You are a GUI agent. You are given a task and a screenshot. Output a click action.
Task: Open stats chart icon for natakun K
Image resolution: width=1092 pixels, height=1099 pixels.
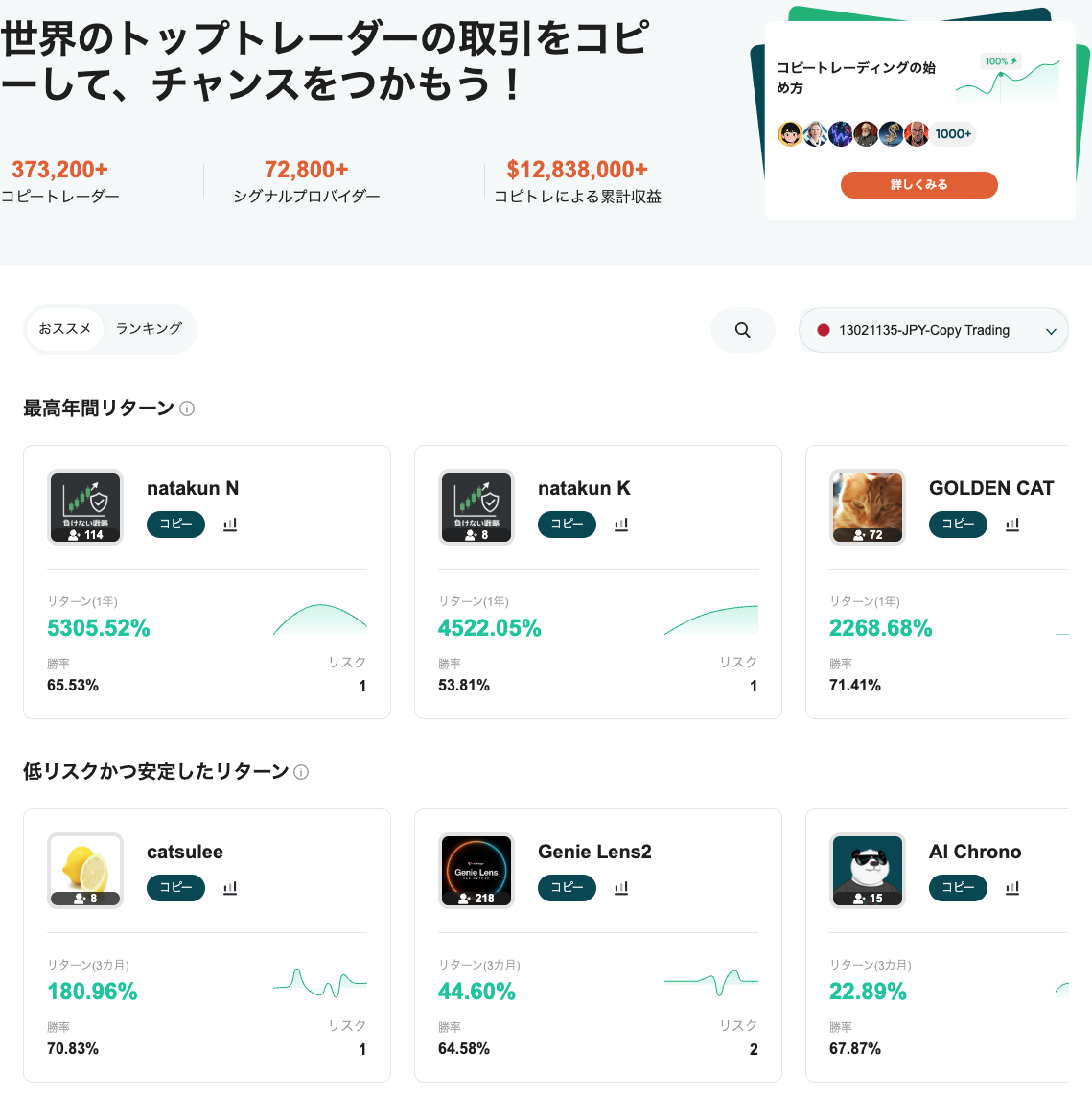pos(621,525)
